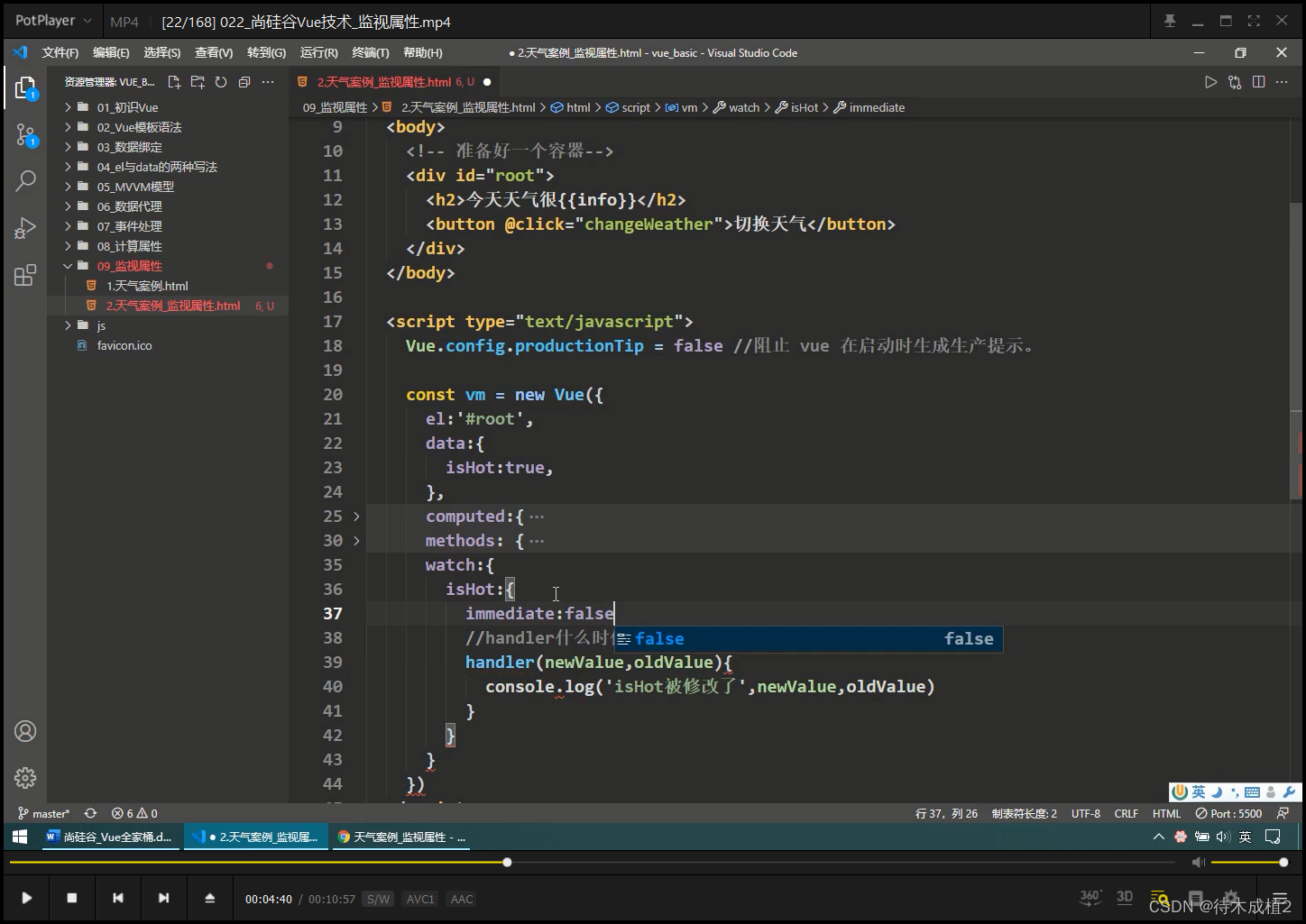
Task: Click the editor vertical scrollbar
Action: (x=1295, y=352)
